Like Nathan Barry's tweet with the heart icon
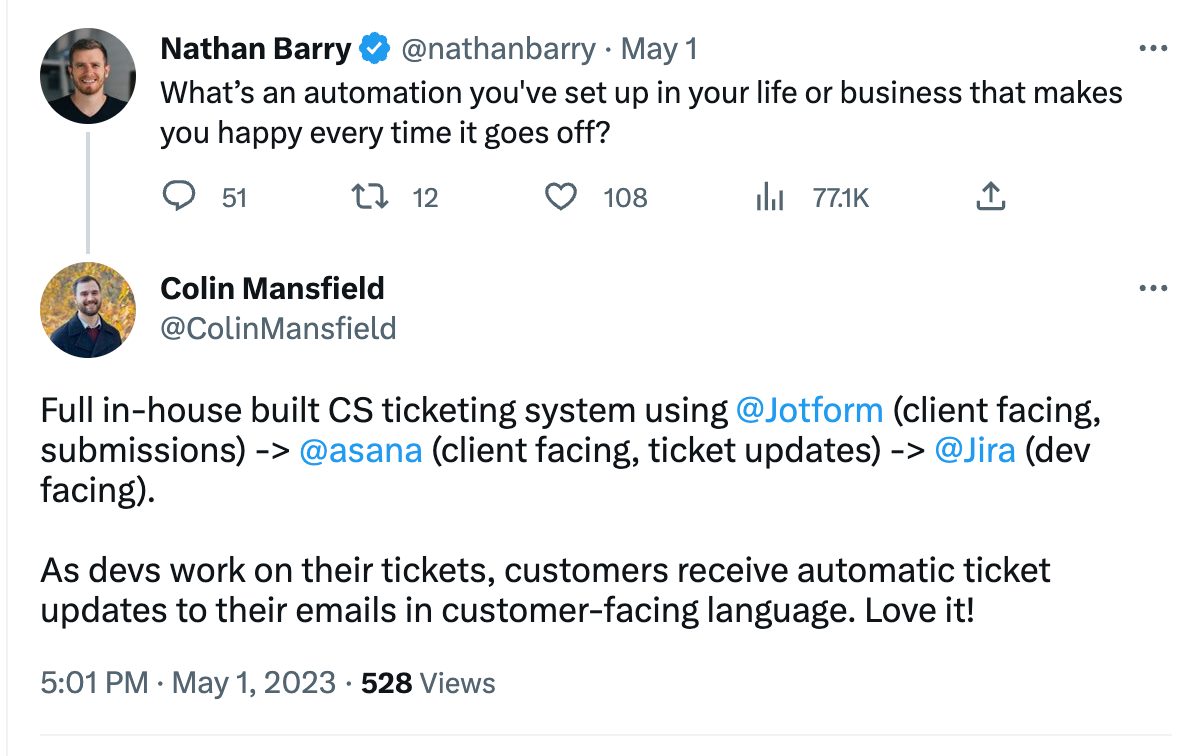Image resolution: width=1194 pixels, height=756 pixels. coord(561,197)
